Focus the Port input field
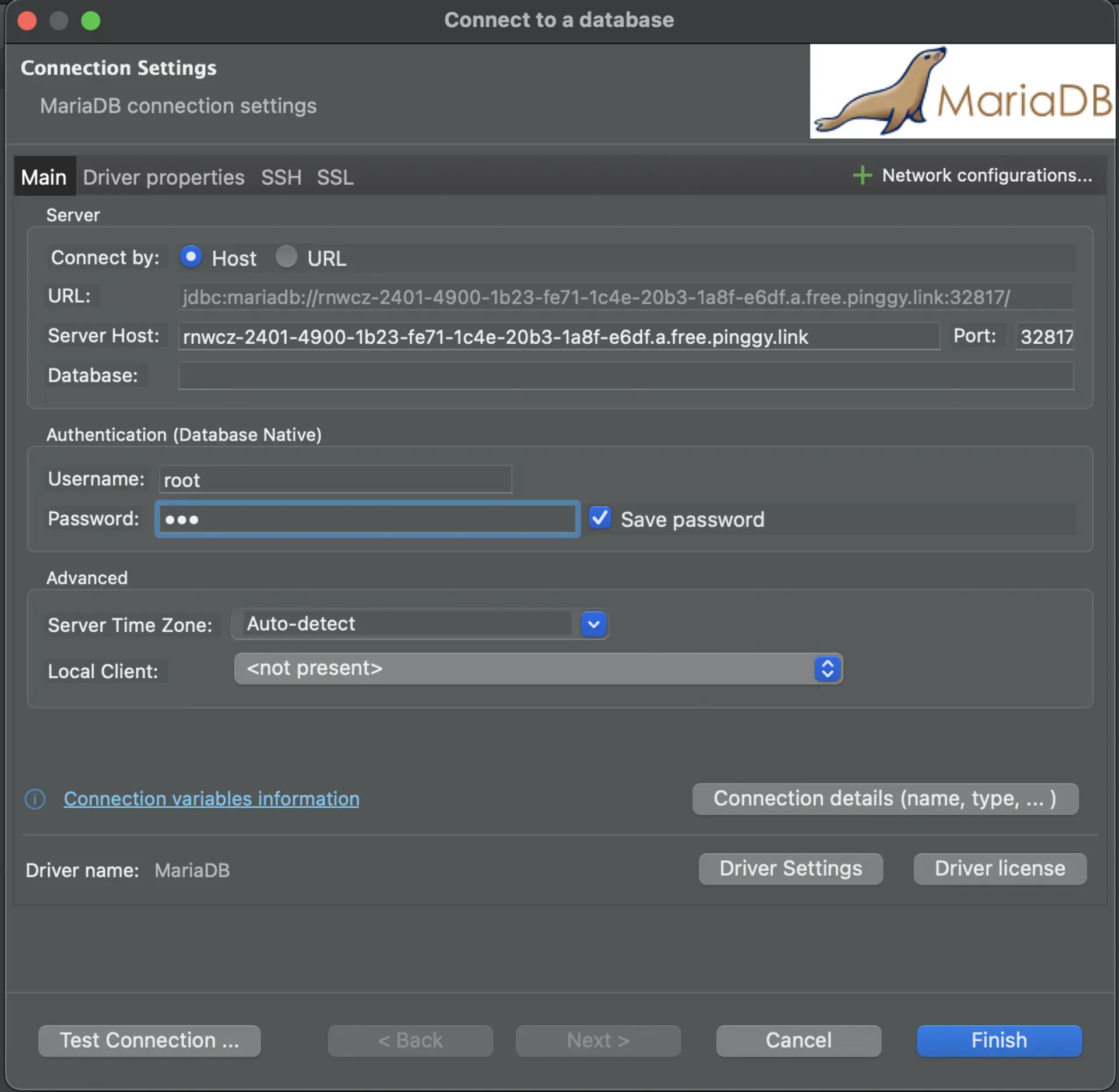 (1045, 336)
